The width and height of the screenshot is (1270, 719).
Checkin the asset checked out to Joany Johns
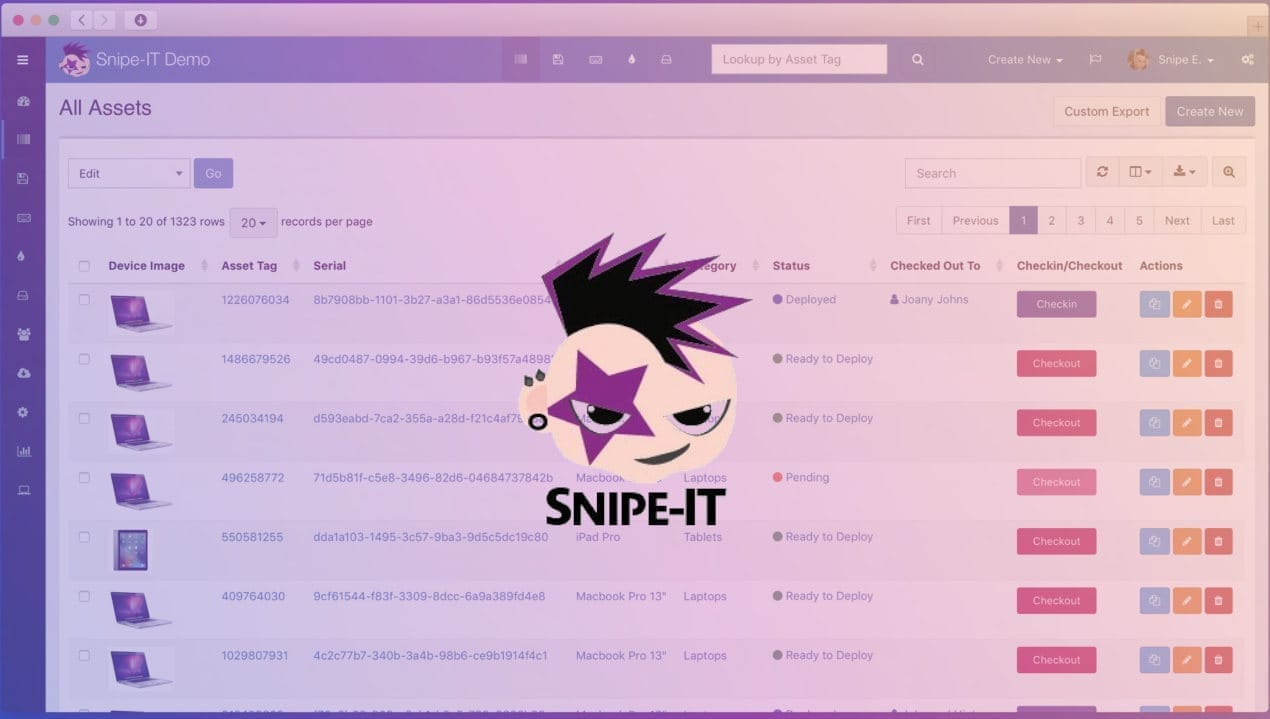[x=1056, y=303]
